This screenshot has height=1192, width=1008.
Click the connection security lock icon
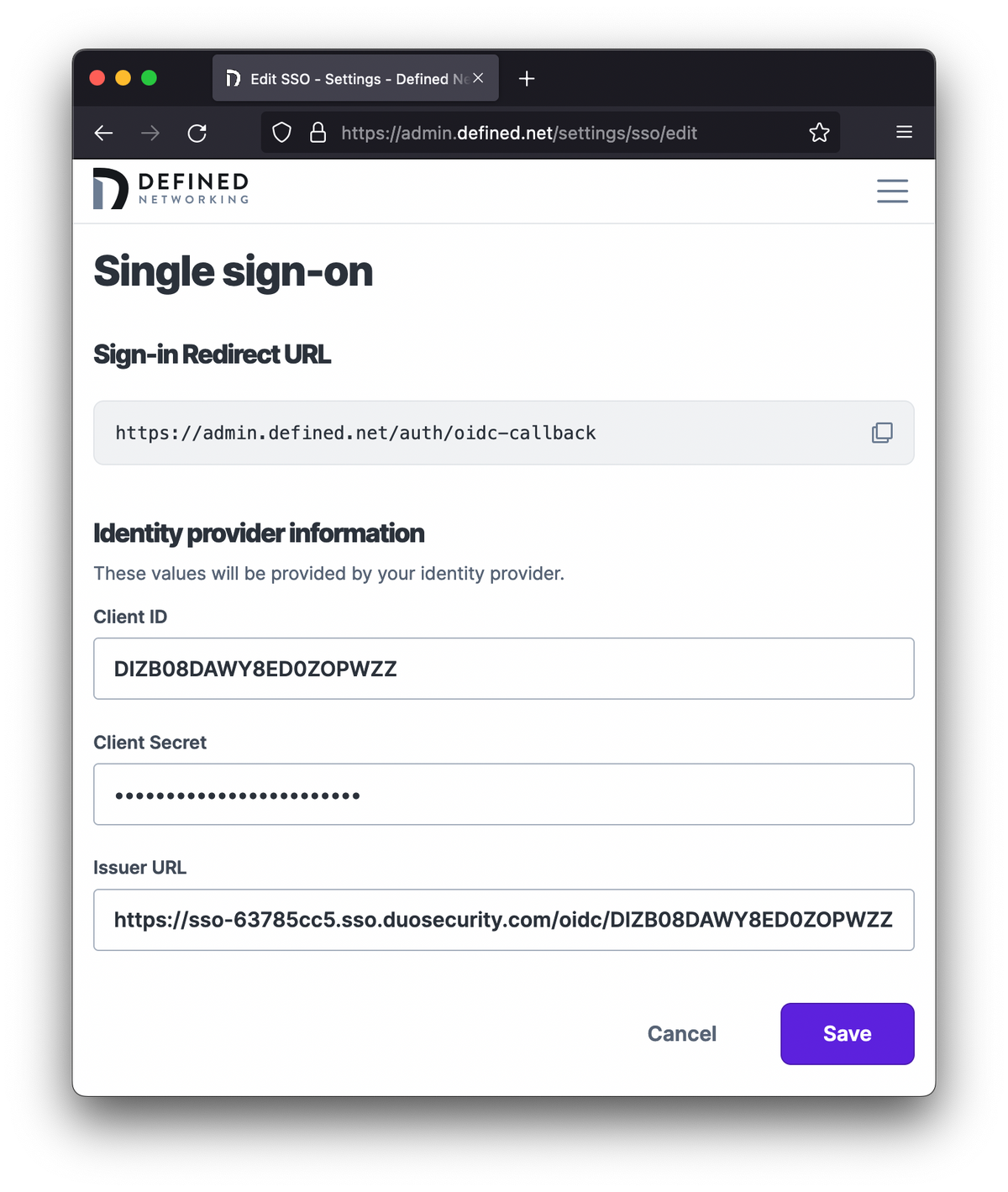click(318, 132)
